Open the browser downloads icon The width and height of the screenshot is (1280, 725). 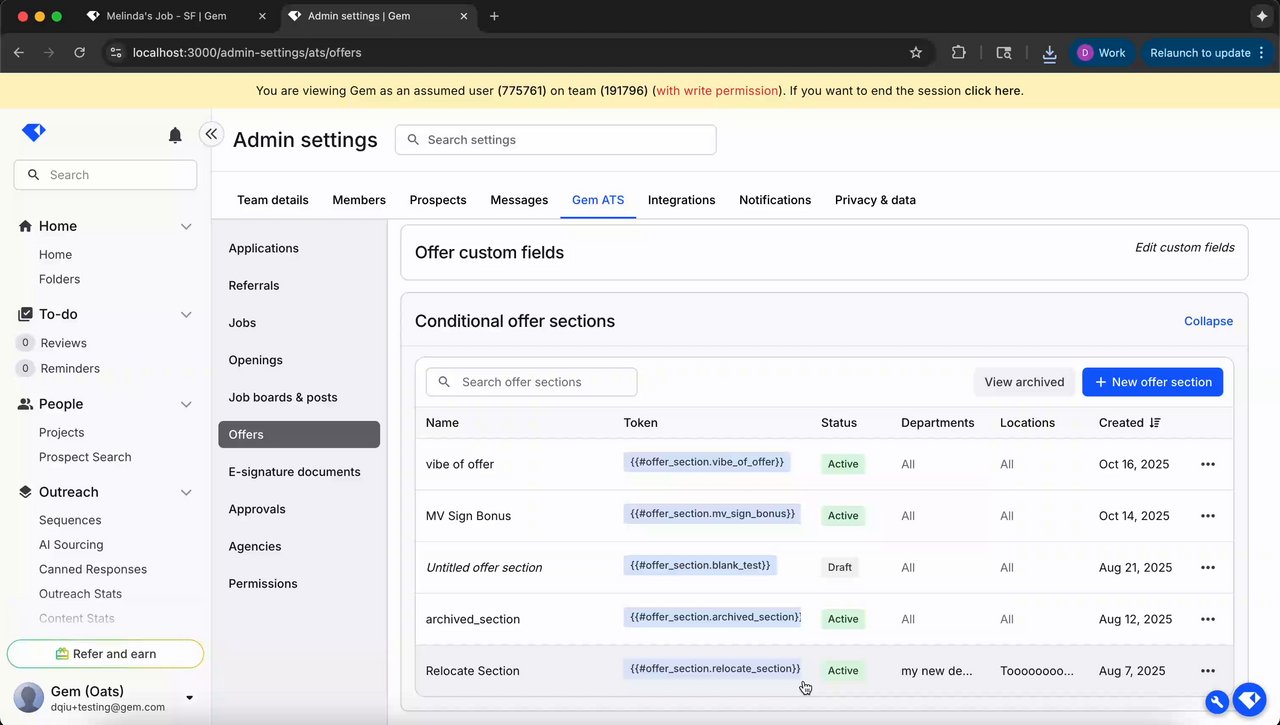[x=1049, y=53]
